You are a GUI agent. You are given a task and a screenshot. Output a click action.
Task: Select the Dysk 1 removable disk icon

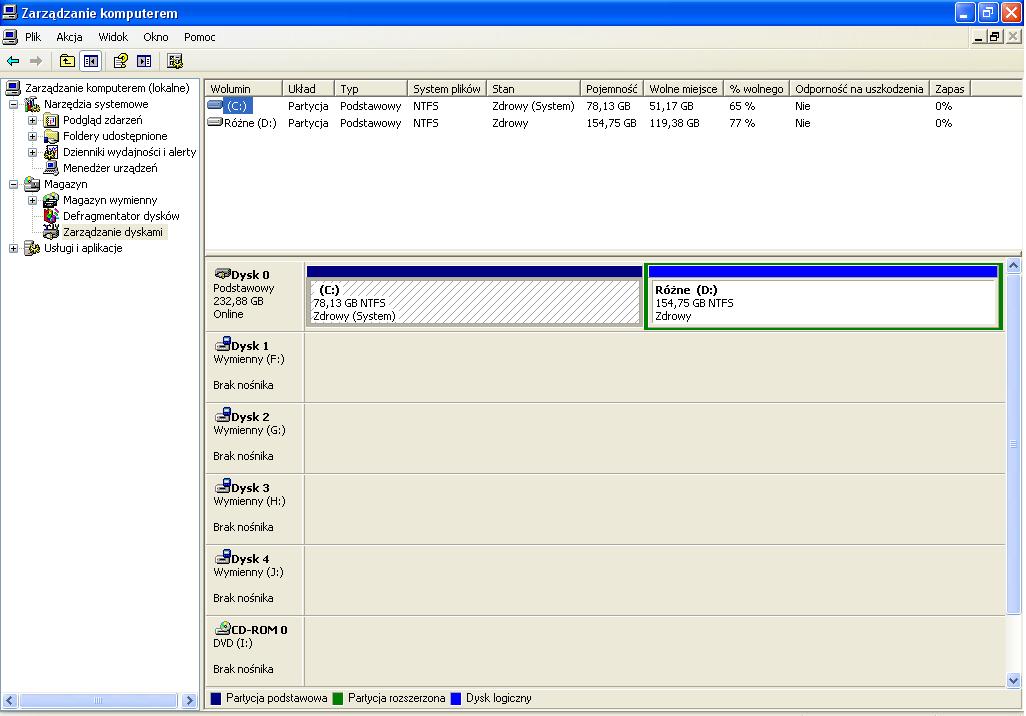point(222,344)
